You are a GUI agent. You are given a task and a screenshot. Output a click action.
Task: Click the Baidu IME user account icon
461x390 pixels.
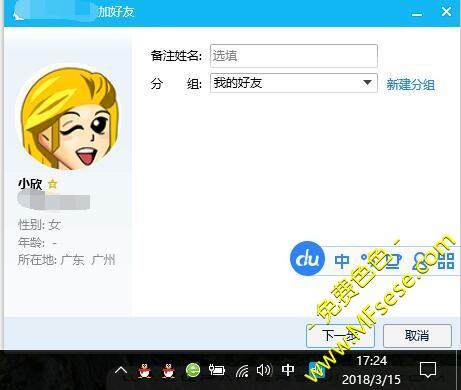coord(420,261)
